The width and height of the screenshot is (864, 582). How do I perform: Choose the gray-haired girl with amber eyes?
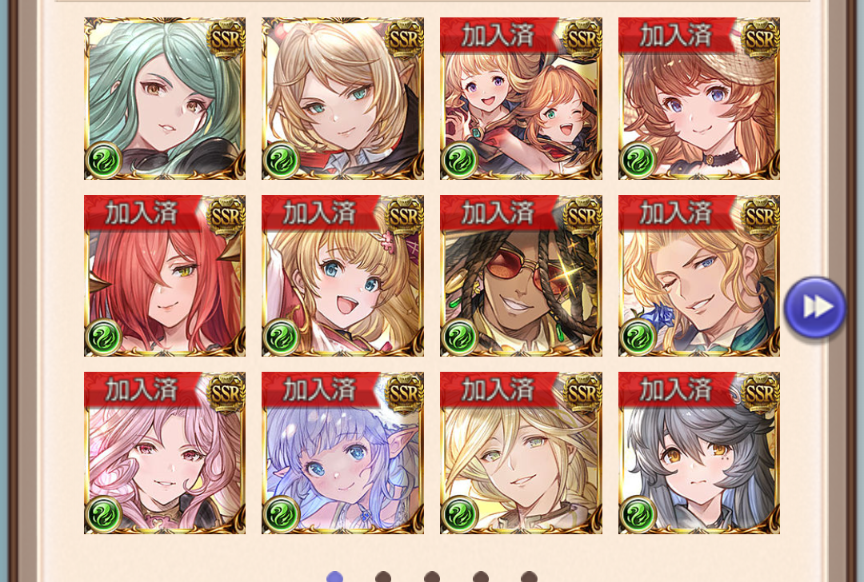[699, 453]
